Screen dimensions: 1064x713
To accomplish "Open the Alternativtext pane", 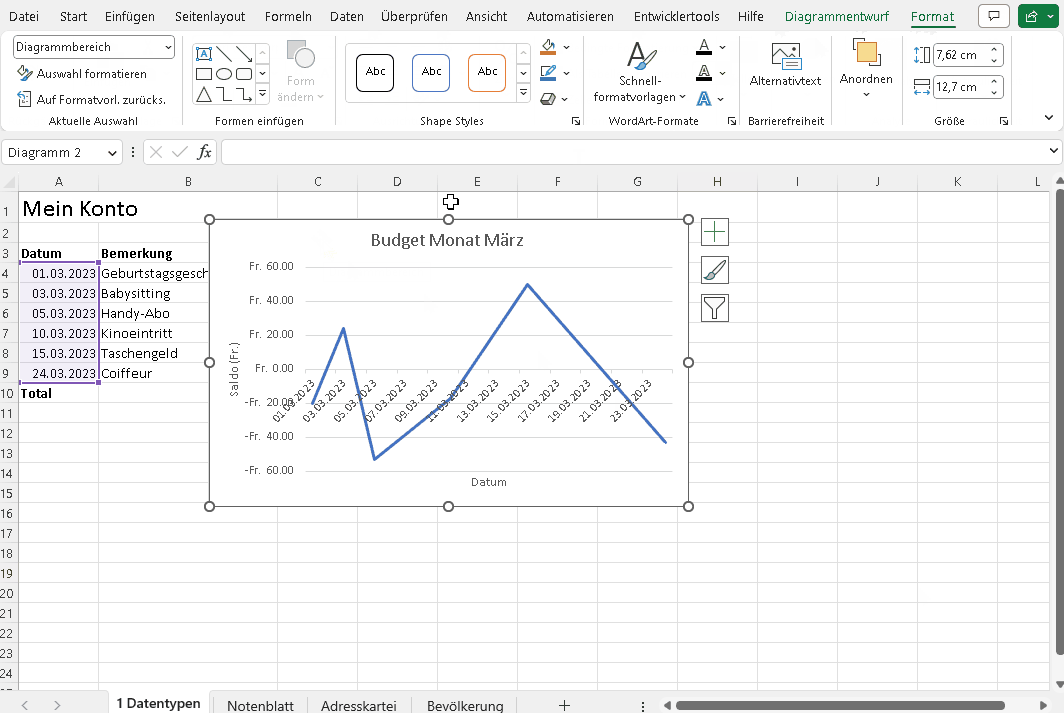I will 785,65.
